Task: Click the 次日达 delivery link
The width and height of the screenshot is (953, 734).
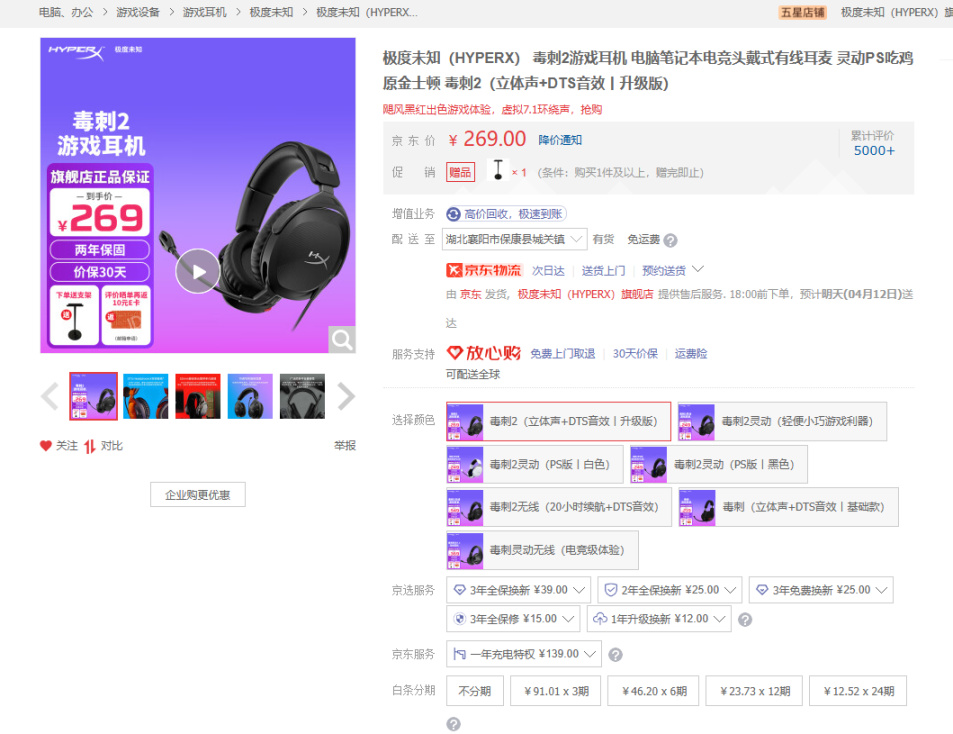Action: 548,270
